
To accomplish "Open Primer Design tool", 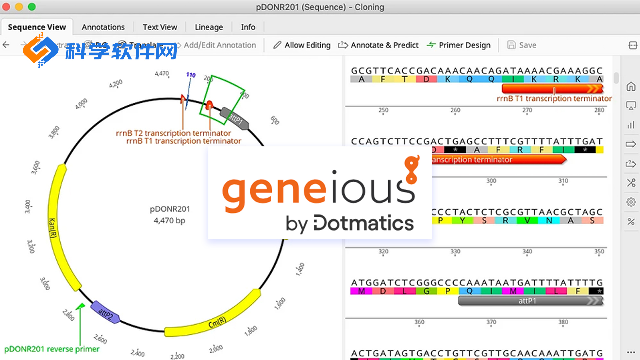I will pos(458,45).
